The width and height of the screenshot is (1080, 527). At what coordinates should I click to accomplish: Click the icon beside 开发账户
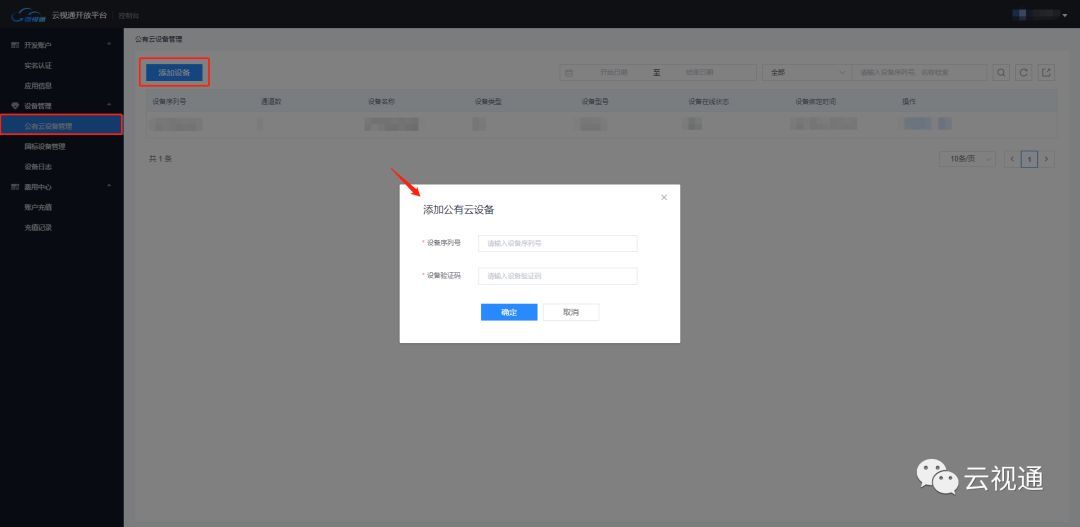(15, 45)
